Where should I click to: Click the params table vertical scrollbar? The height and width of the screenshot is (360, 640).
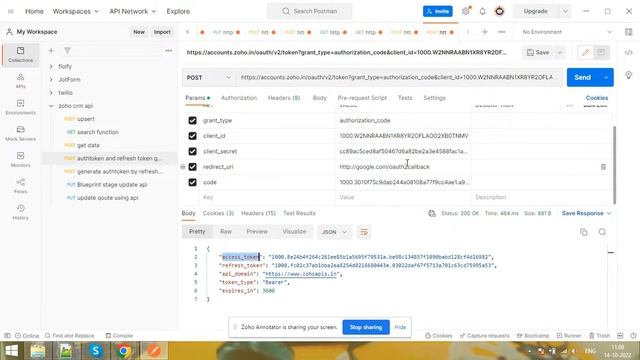tap(614, 165)
